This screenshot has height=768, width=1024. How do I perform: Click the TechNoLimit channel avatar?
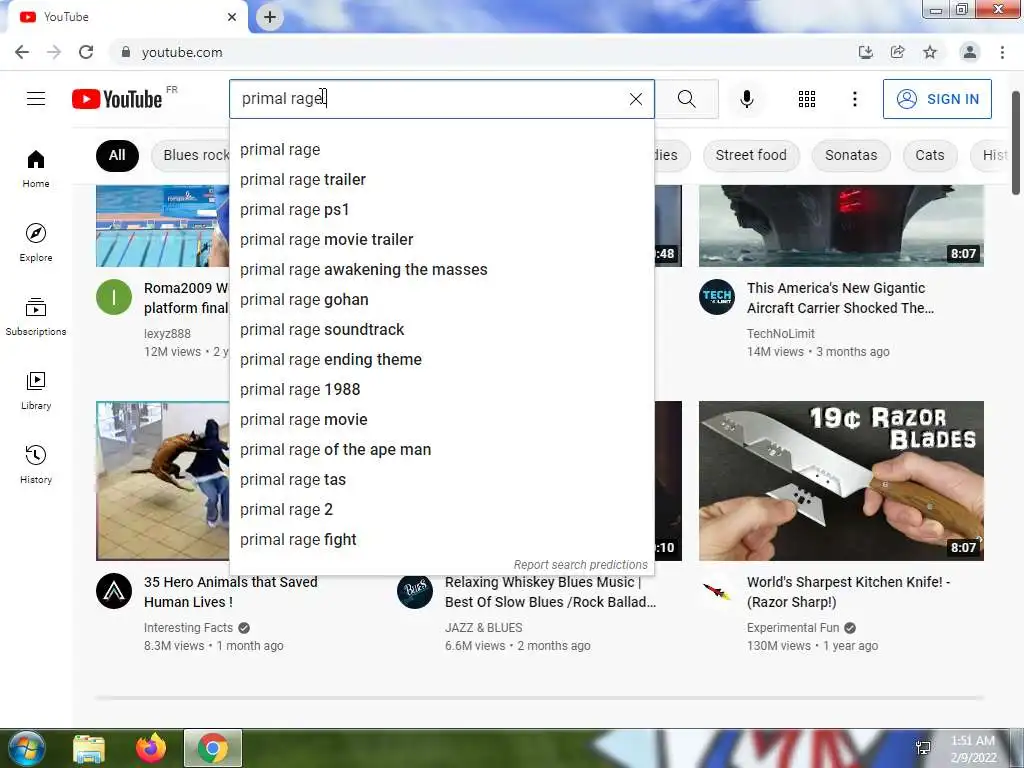click(717, 297)
